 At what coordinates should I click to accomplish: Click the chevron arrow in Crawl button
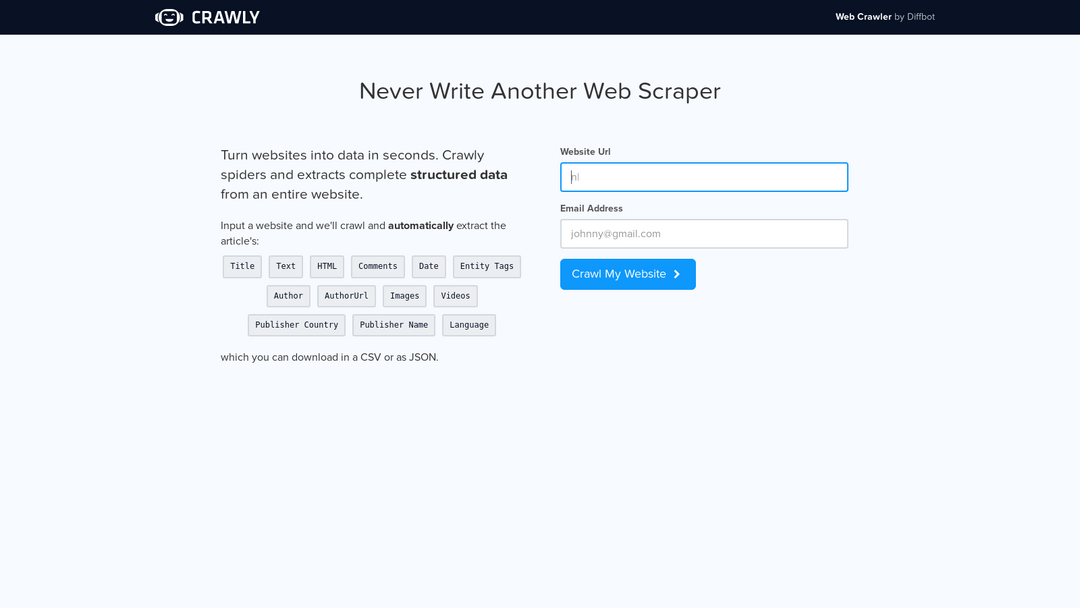[x=676, y=274]
